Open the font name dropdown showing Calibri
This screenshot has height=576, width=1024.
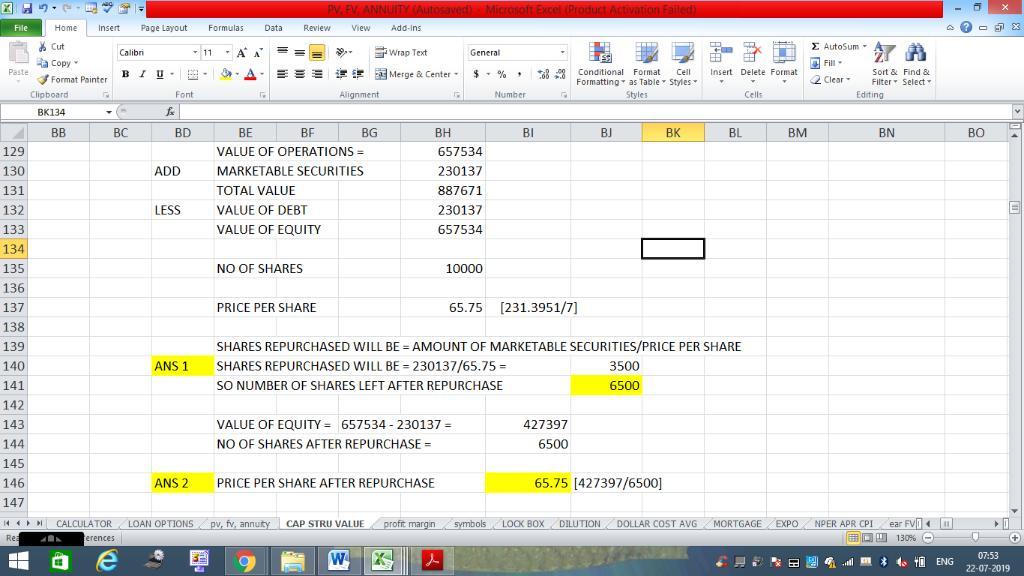pos(195,52)
